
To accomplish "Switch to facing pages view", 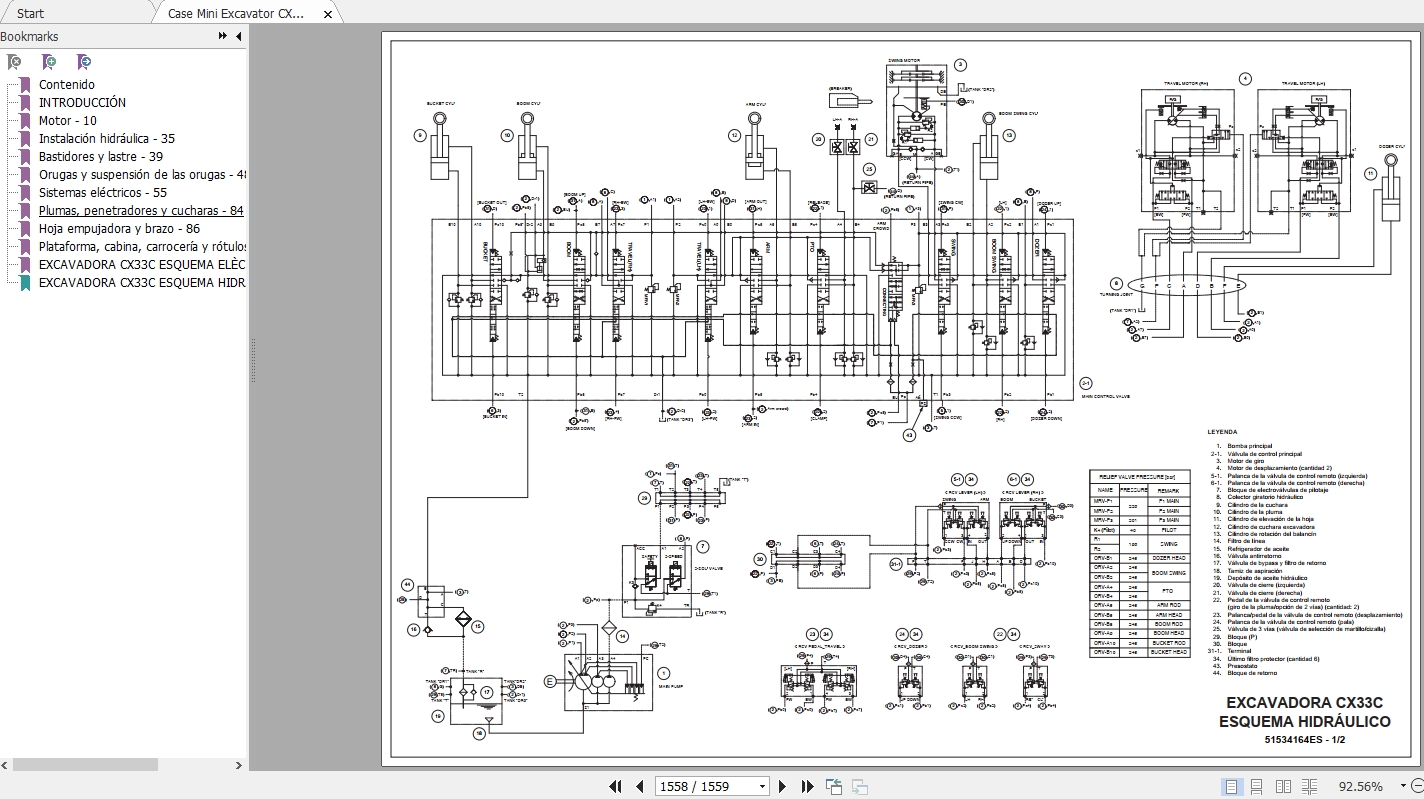I will coord(1284,787).
